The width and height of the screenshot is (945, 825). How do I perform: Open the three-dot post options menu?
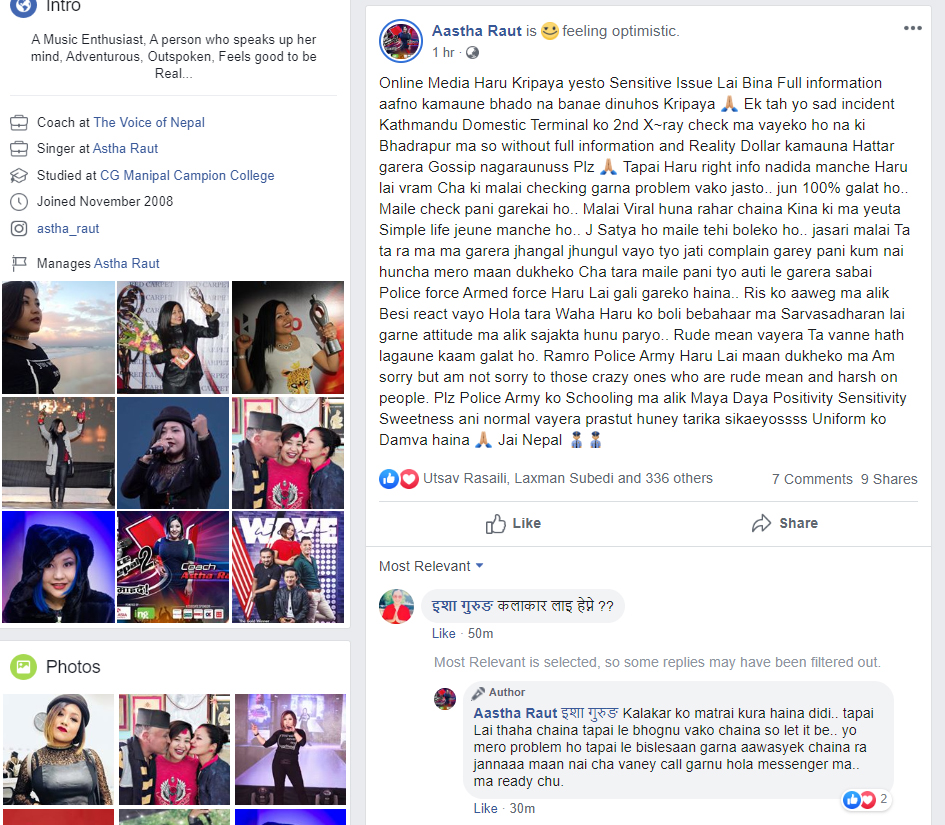(x=912, y=28)
